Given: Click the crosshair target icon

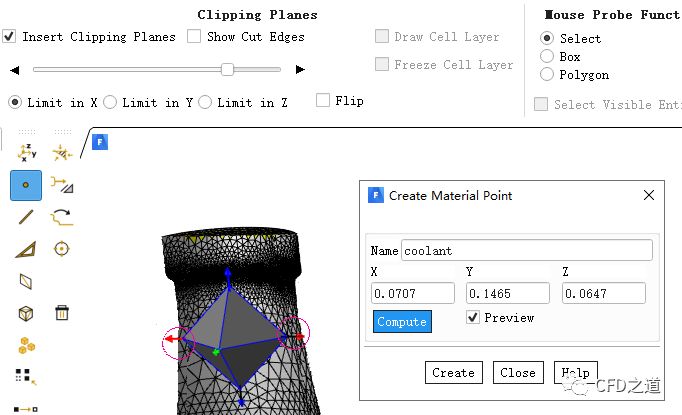Looking at the screenshot, I should coord(61,249).
